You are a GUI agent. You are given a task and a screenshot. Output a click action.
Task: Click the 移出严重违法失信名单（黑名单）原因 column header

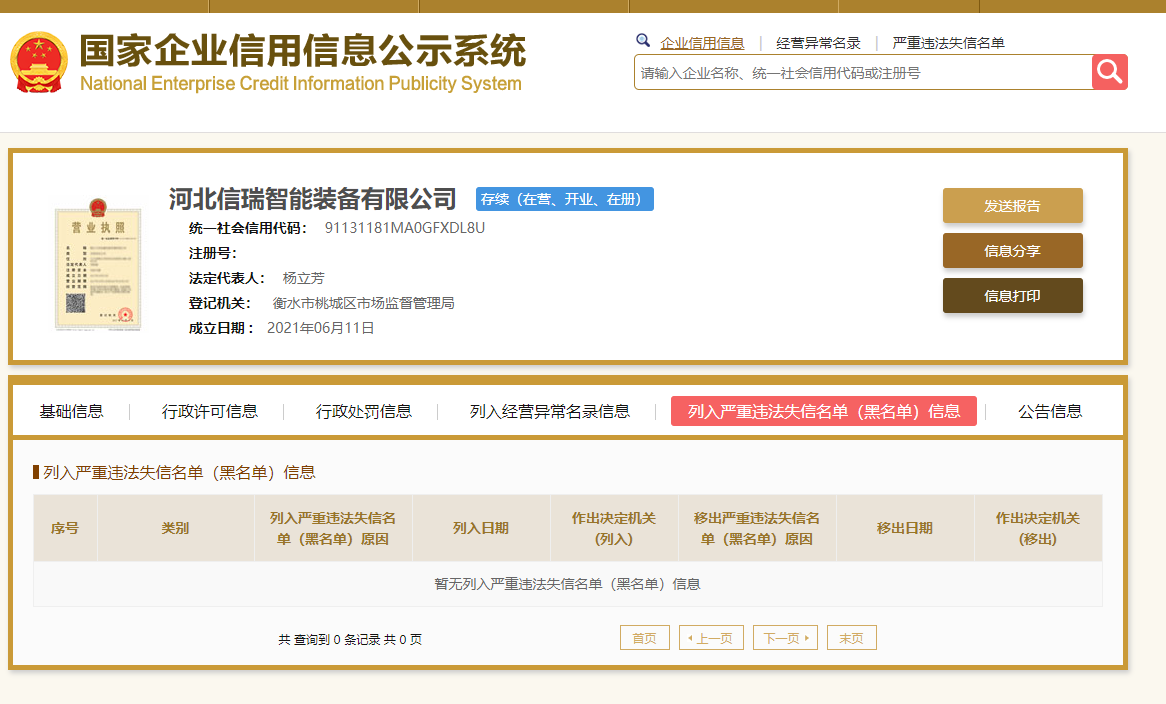(x=757, y=528)
